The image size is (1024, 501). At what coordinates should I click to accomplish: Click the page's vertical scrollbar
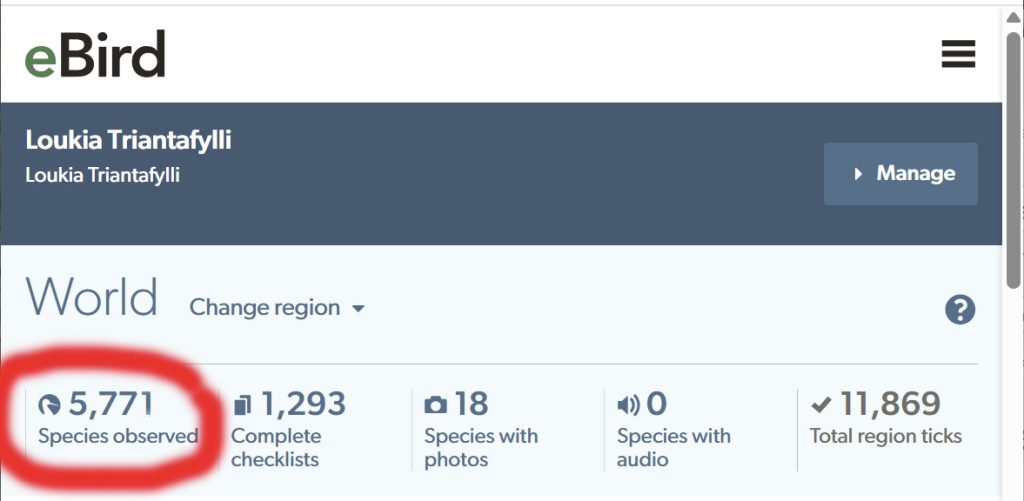(x=1012, y=150)
